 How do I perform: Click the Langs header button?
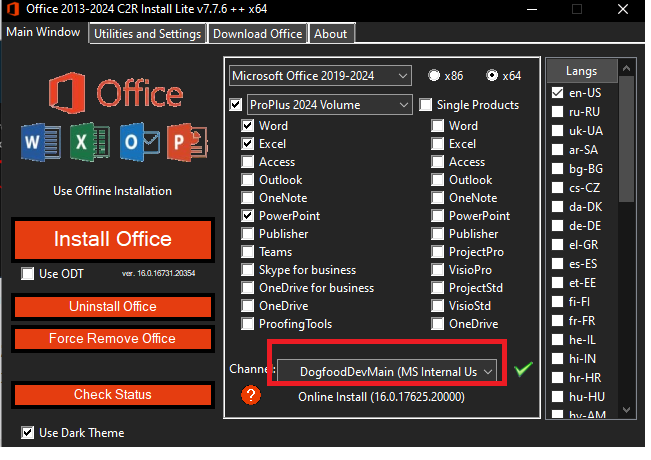[x=582, y=71]
